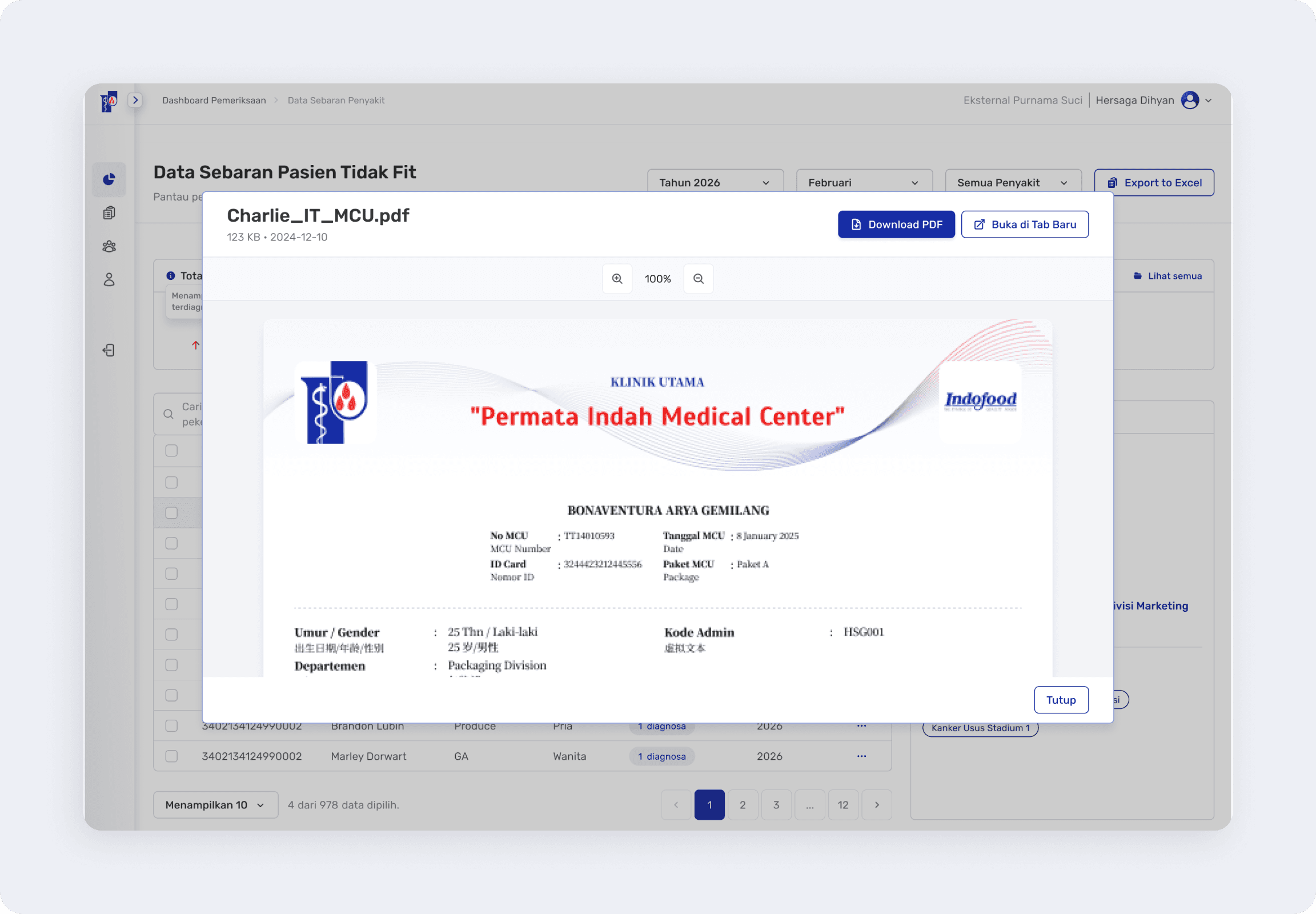
Task: Close the preview with the Tutup button
Action: (x=1061, y=700)
